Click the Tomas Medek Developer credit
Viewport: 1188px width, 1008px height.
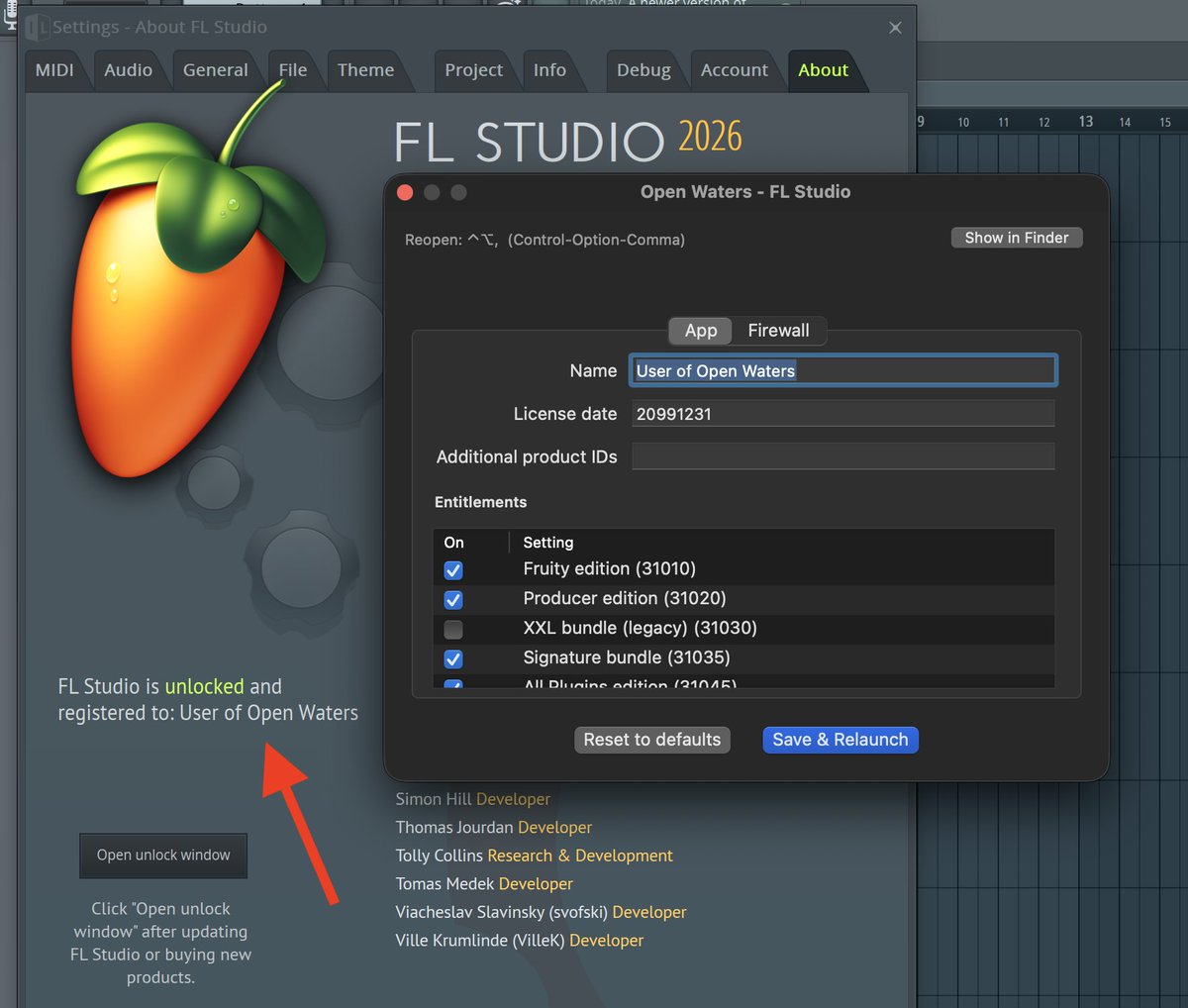point(484,883)
